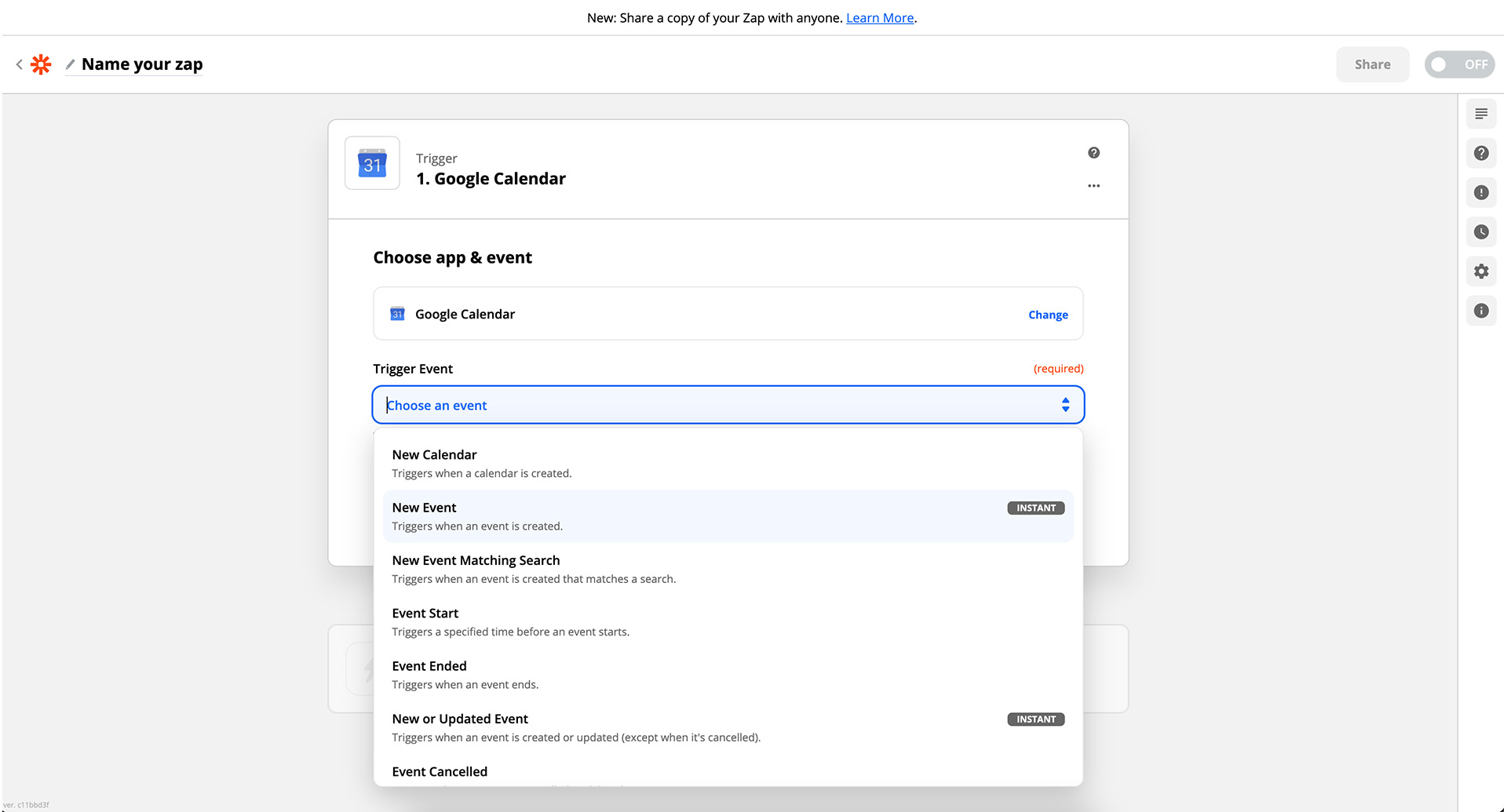Click the back arrow chevron
The height and width of the screenshot is (812, 1507).
point(19,64)
